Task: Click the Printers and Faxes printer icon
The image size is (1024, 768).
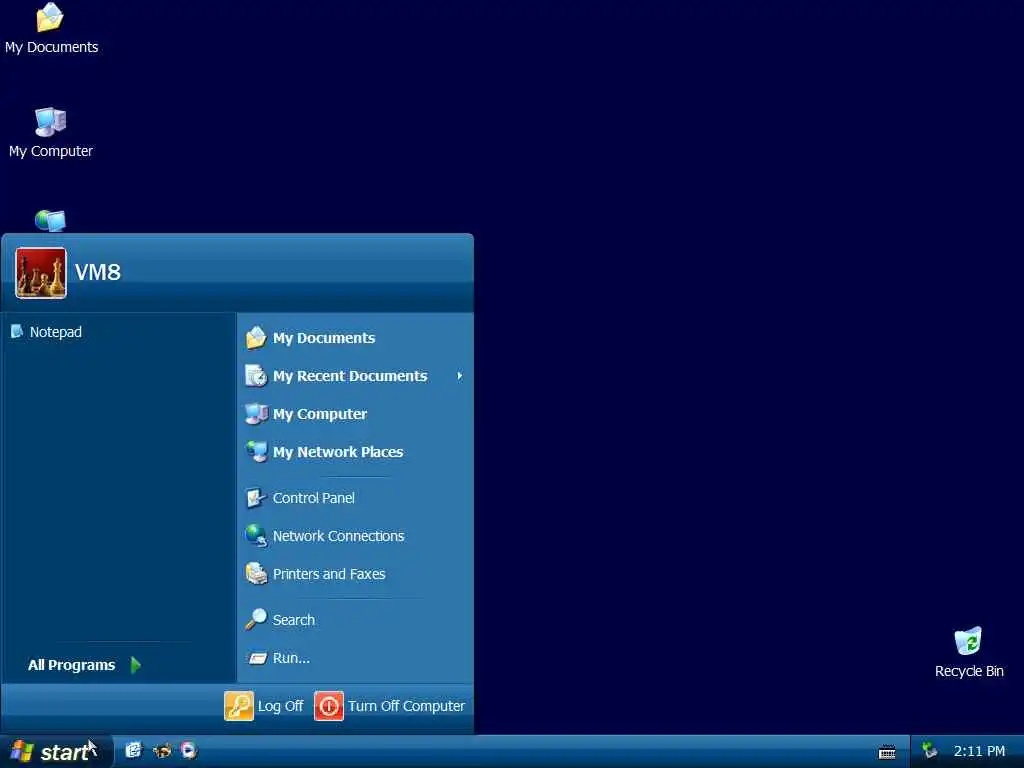Action: tap(256, 573)
